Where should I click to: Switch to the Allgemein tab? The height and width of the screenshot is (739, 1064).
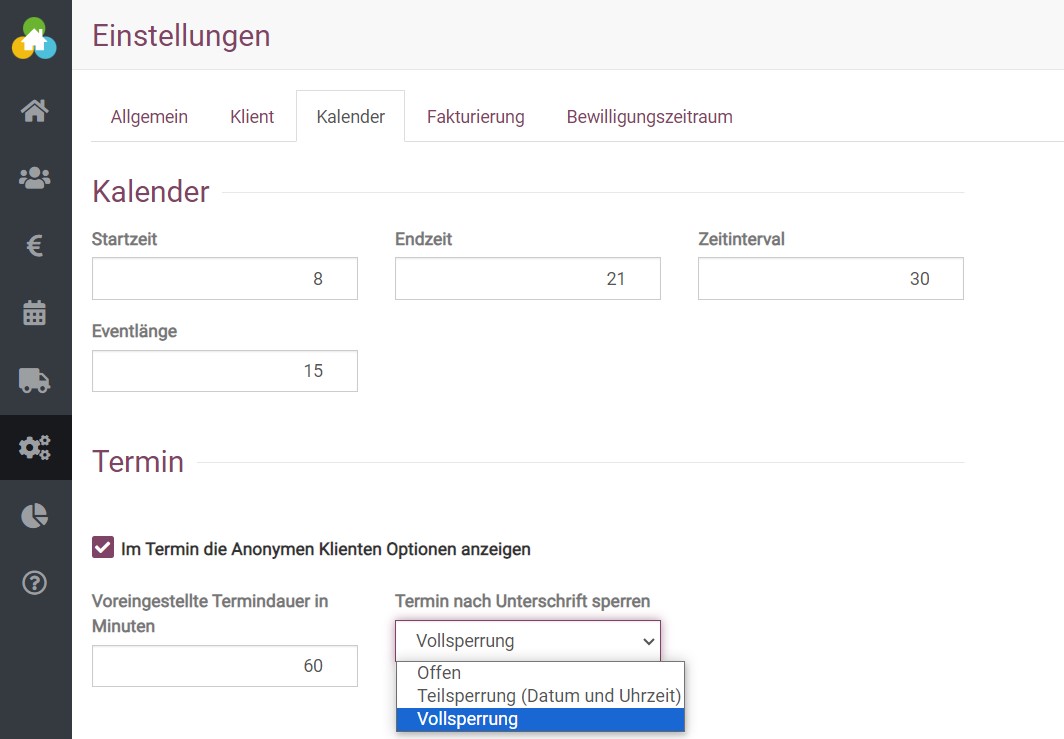[149, 117]
